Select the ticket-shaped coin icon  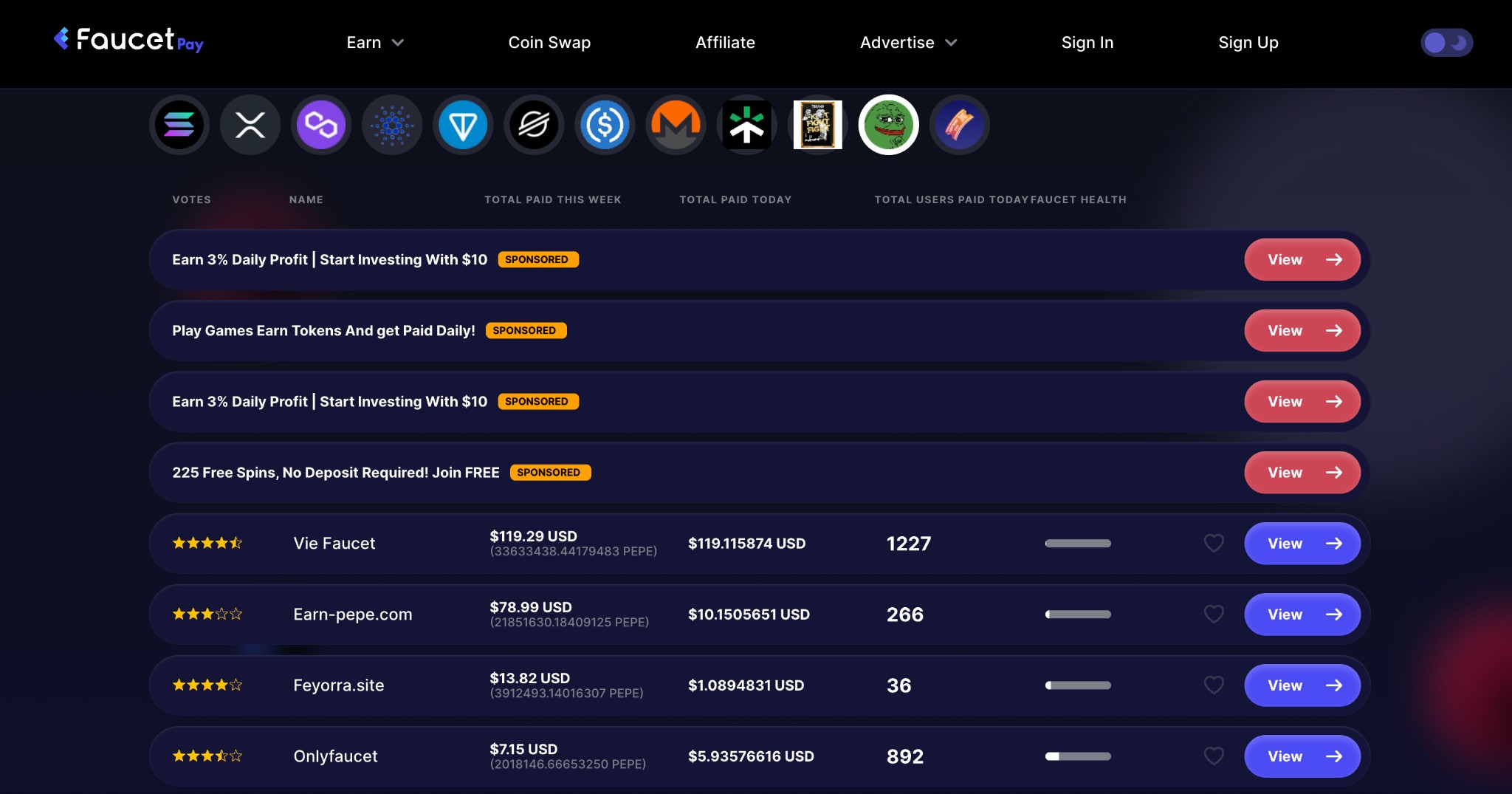959,125
